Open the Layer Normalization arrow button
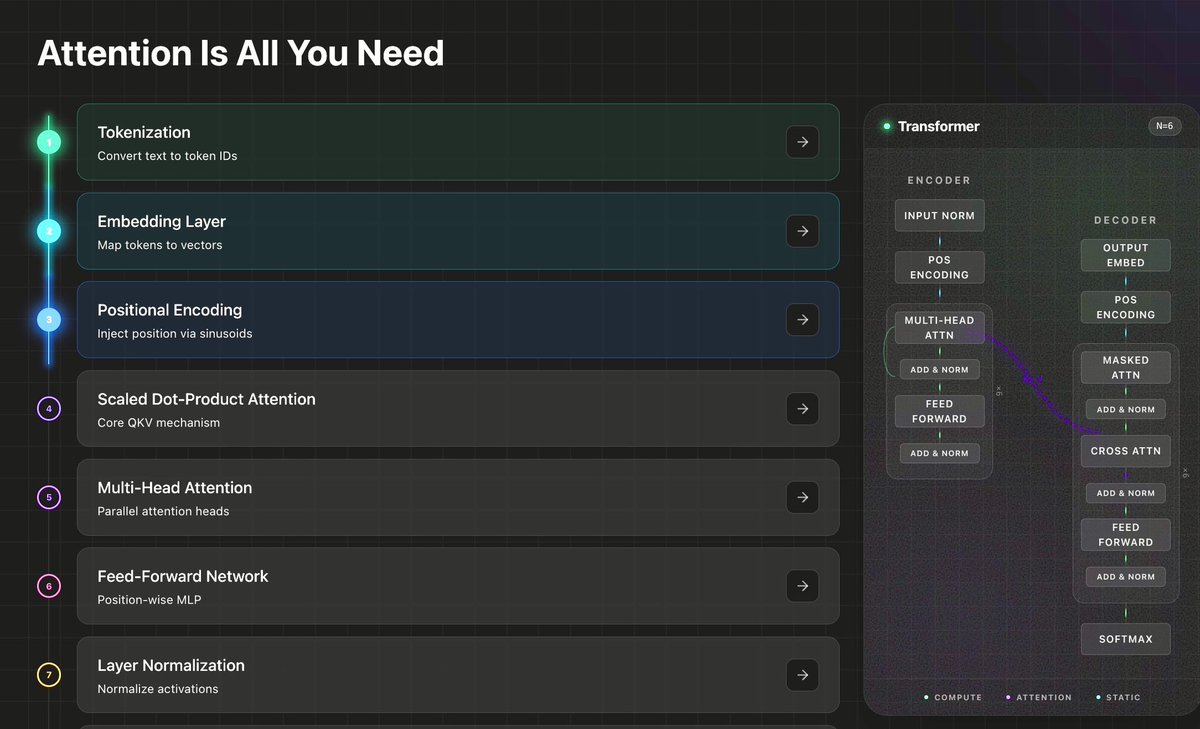Image resolution: width=1200 pixels, height=729 pixels. coord(802,675)
